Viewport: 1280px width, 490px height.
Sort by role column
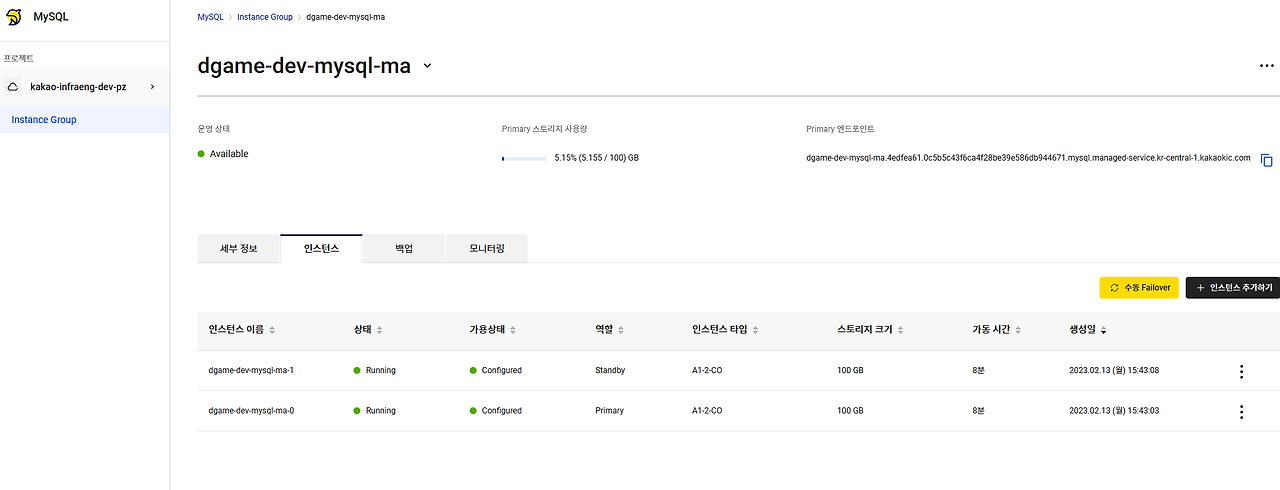[621, 330]
